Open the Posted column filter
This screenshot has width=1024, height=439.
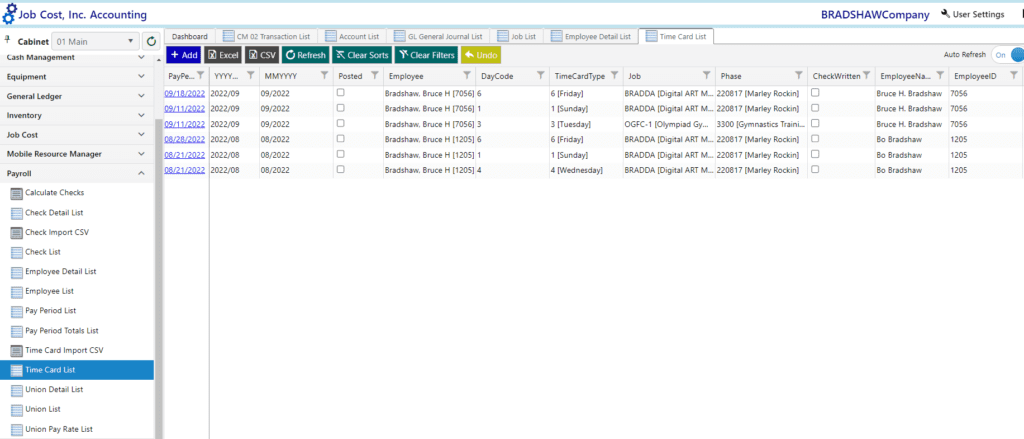(x=374, y=76)
